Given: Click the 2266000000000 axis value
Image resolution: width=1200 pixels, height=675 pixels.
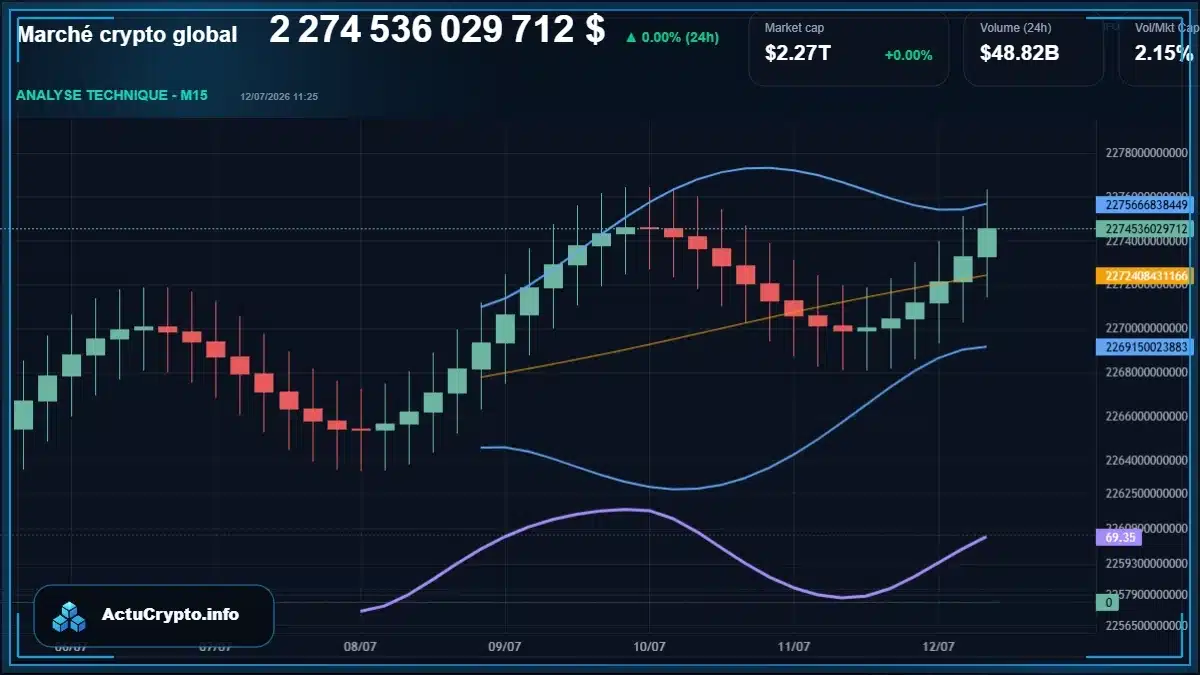Looking at the screenshot, I should tap(1146, 416).
